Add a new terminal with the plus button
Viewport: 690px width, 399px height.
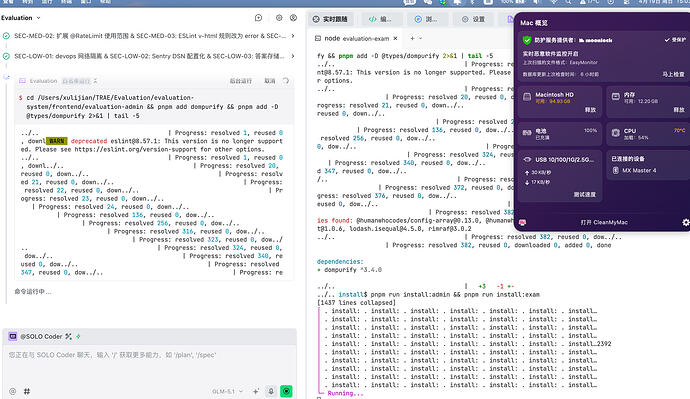click(412, 39)
